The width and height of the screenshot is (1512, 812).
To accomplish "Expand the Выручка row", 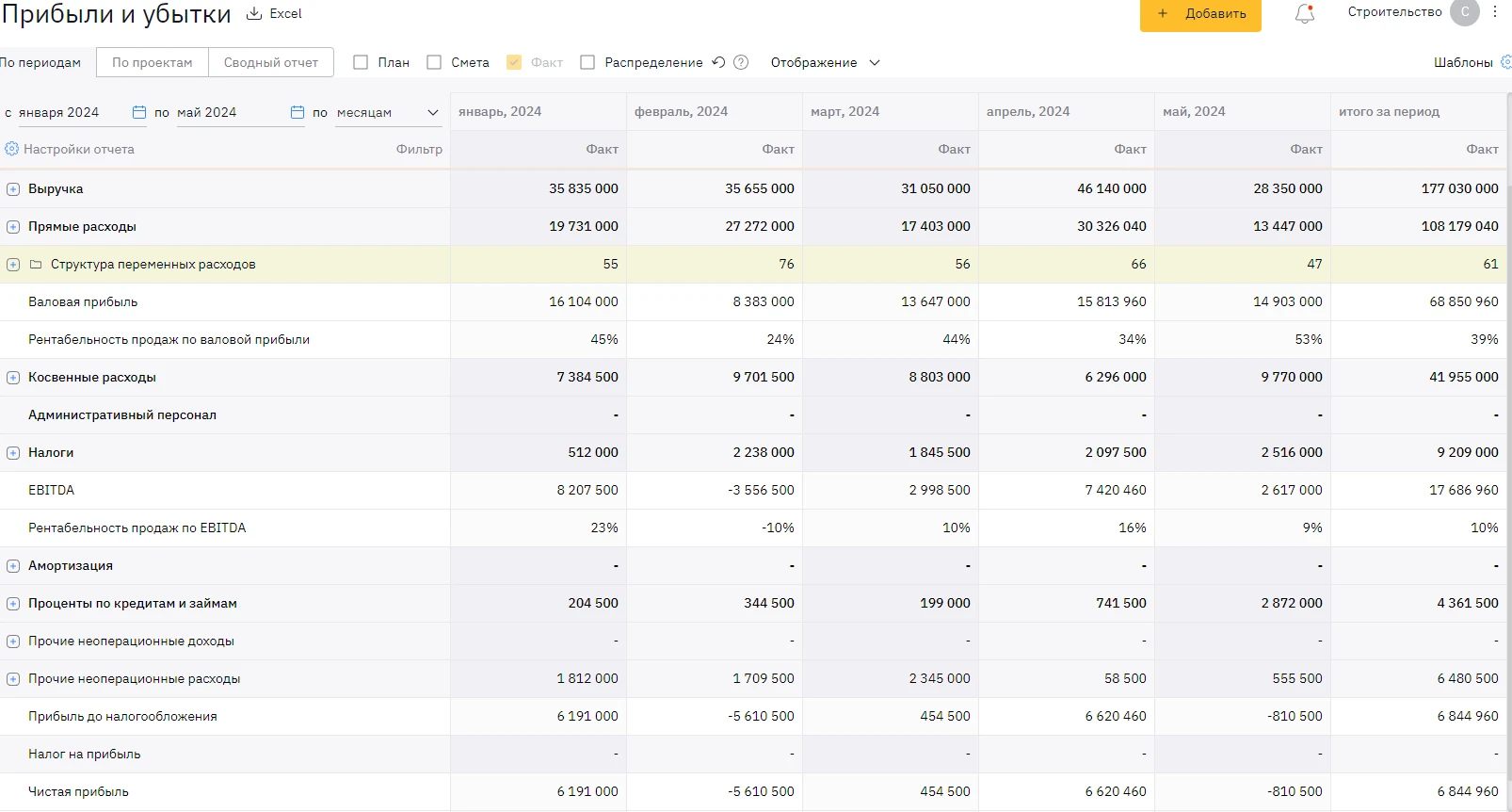I will click(13, 189).
